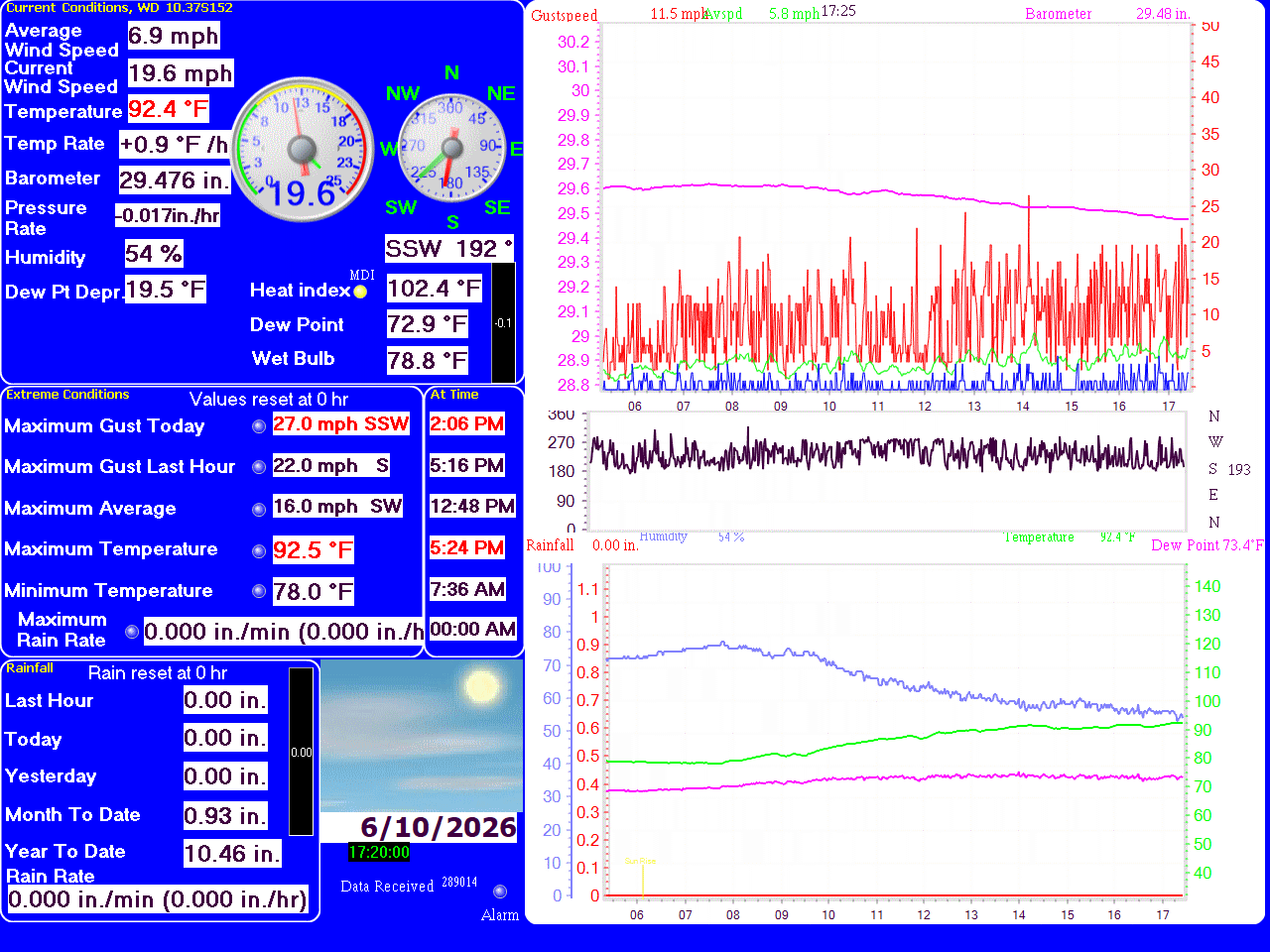Select the Dew Point value 72.9 °F

(428, 324)
